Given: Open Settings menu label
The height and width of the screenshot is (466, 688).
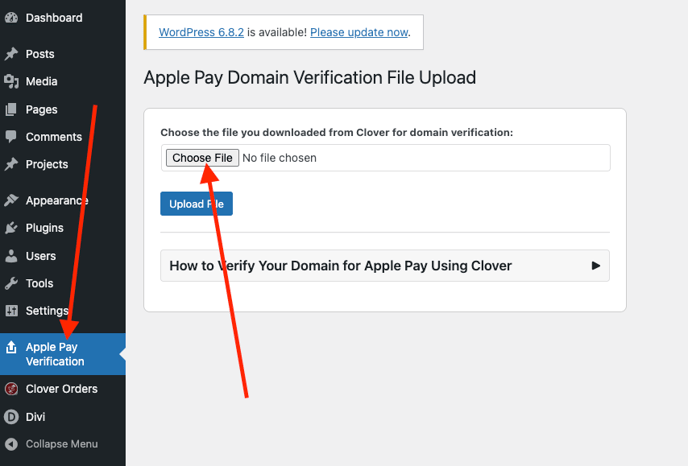Looking at the screenshot, I should [x=47, y=311].
